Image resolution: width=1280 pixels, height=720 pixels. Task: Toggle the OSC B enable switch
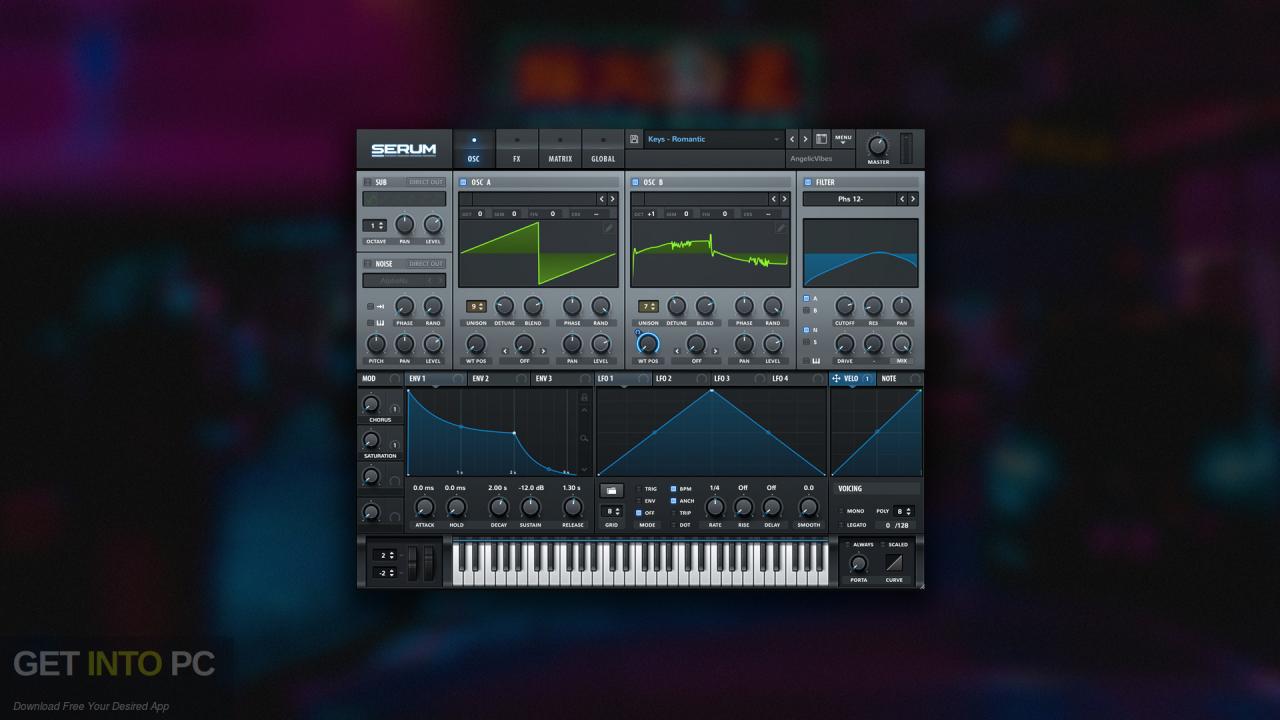click(x=635, y=182)
